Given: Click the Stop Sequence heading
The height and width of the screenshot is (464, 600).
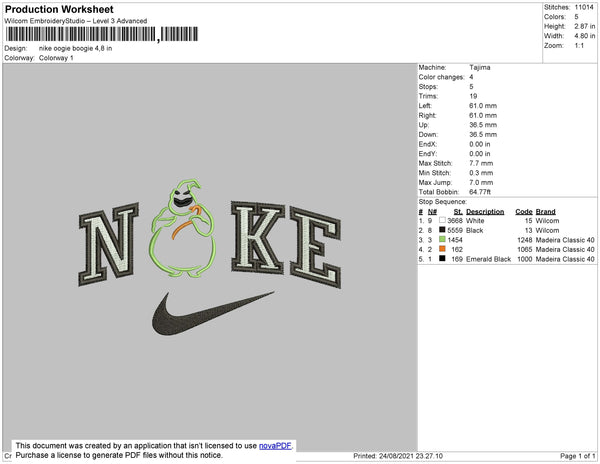Looking at the screenshot, I should (x=443, y=202).
